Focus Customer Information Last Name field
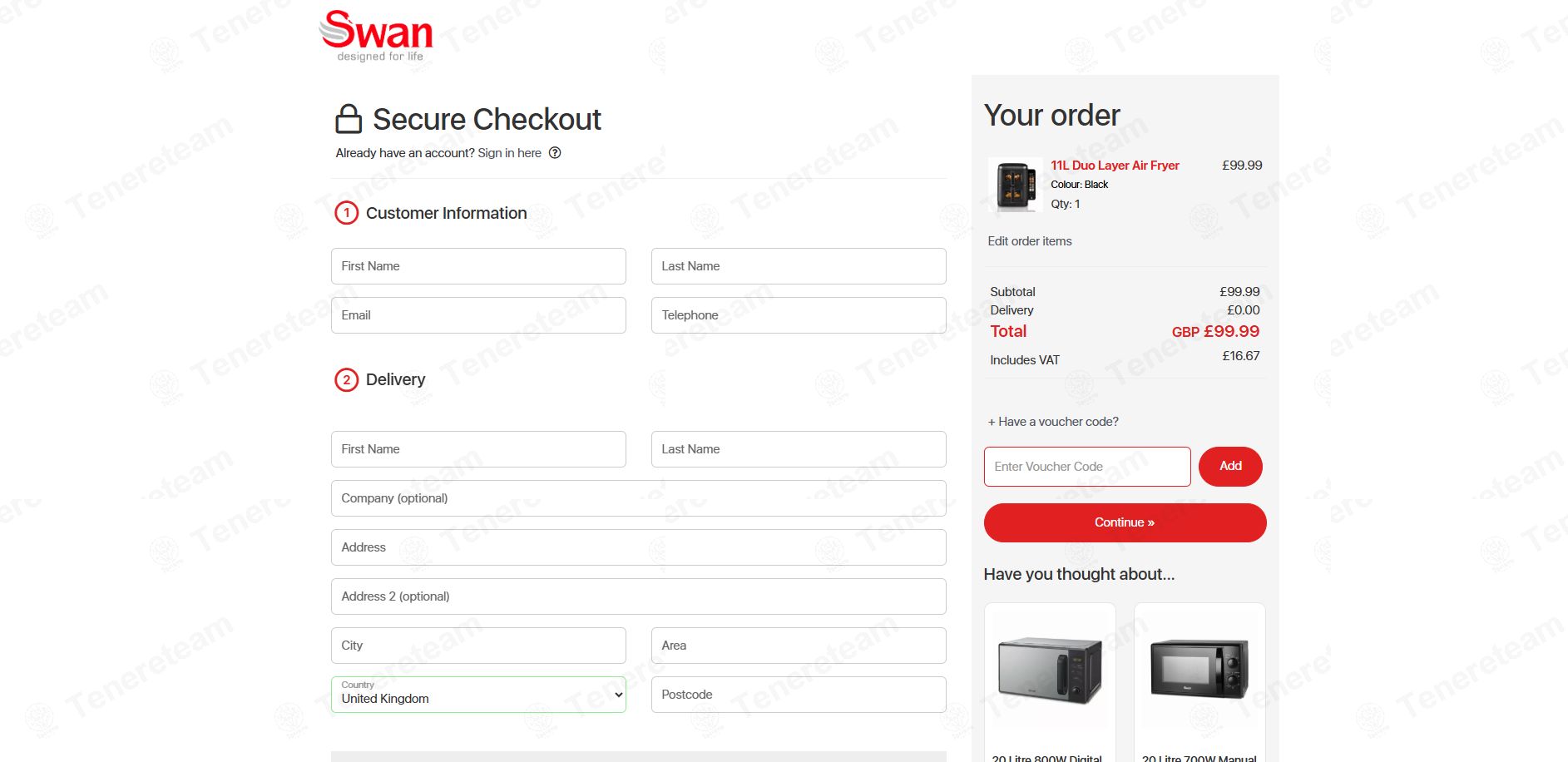Image resolution: width=1568 pixels, height=762 pixels. click(799, 266)
